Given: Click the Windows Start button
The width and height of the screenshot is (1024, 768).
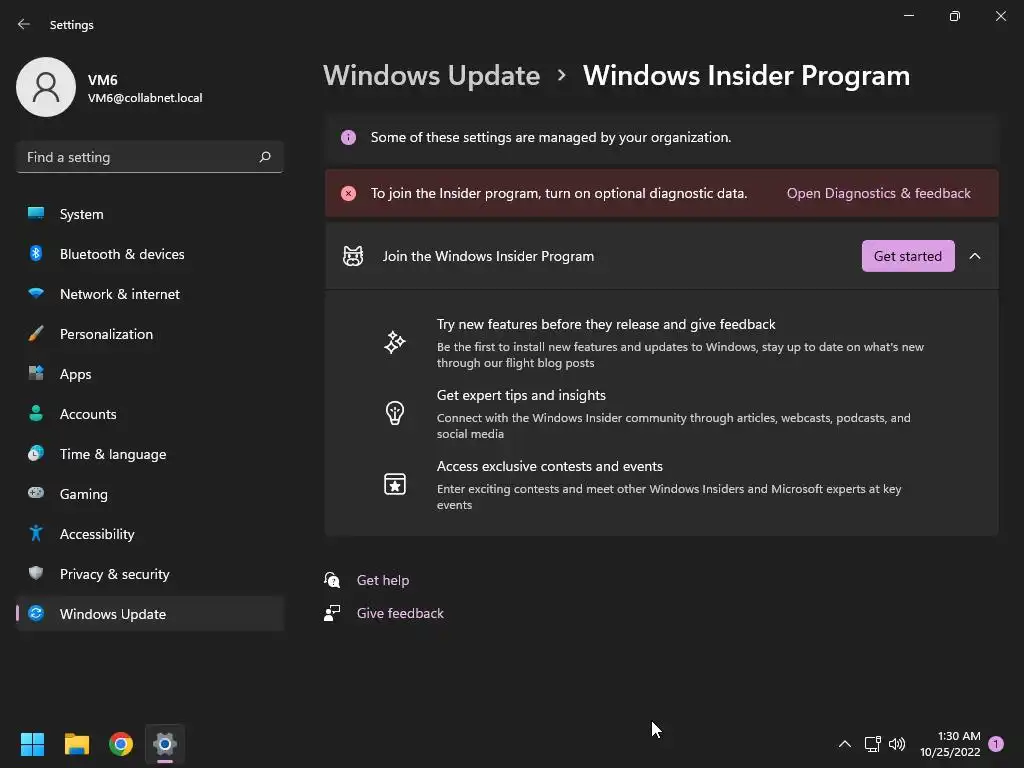Looking at the screenshot, I should [x=33, y=744].
